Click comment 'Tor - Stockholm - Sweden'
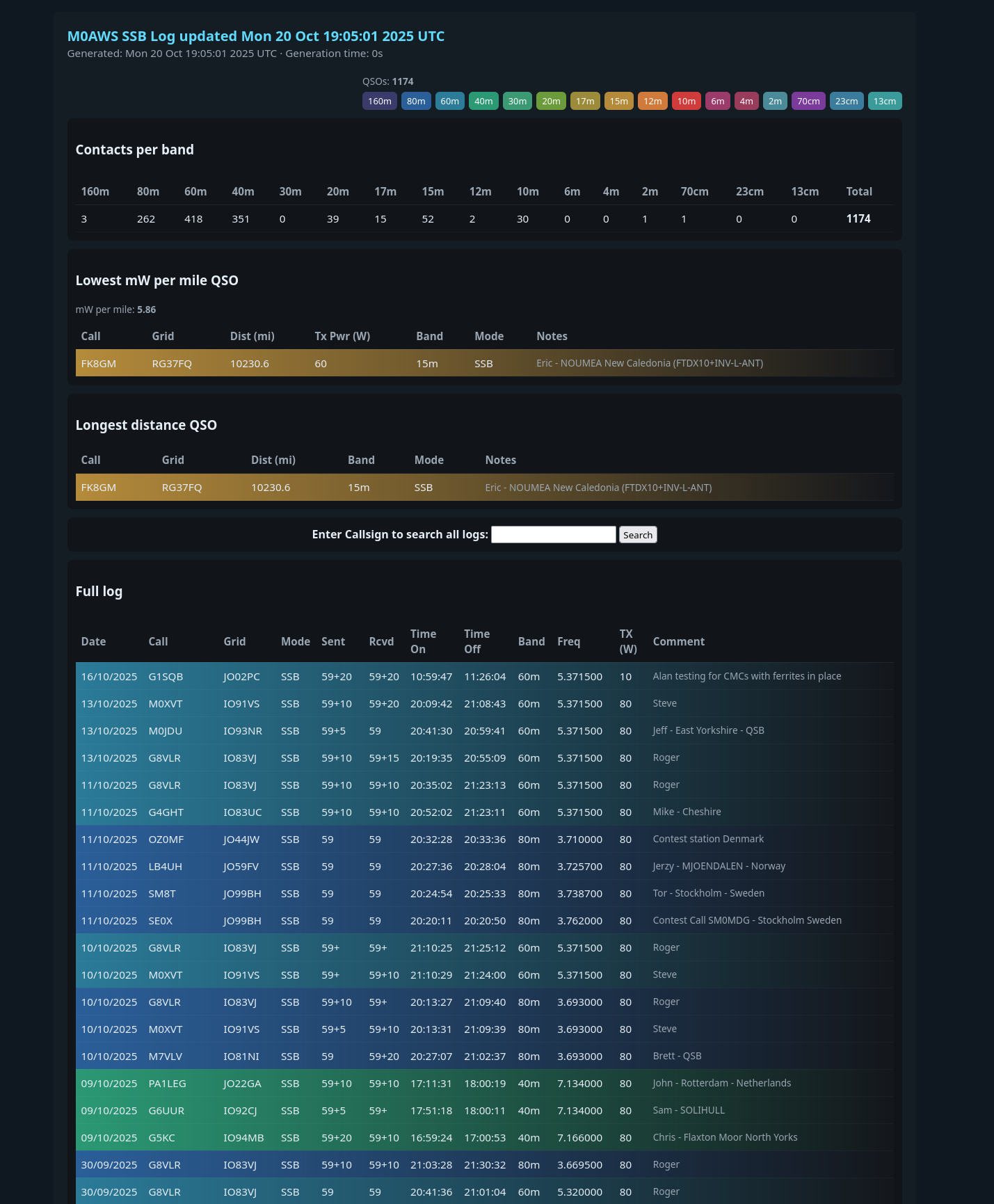The height and width of the screenshot is (1204, 994). click(709, 893)
